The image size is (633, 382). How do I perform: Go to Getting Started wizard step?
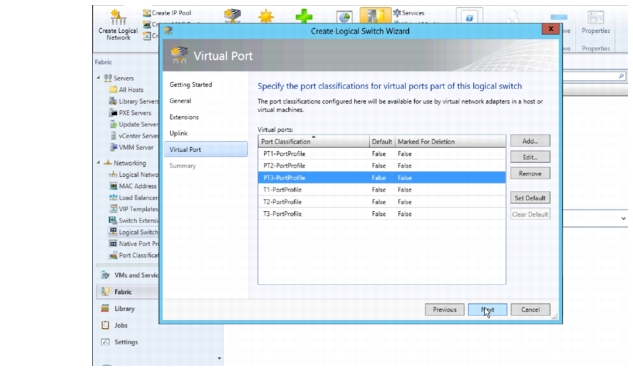click(191, 84)
